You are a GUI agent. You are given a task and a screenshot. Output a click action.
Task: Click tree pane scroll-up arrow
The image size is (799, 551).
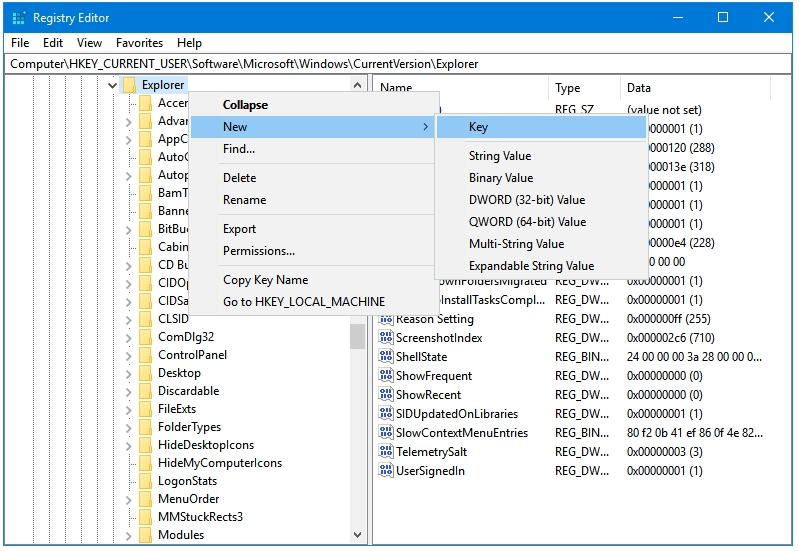(x=357, y=85)
